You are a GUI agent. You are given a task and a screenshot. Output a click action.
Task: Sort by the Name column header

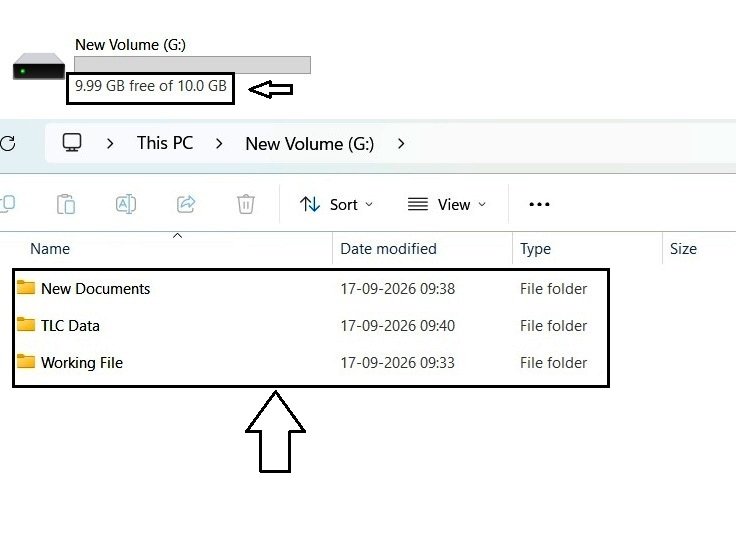(x=50, y=249)
